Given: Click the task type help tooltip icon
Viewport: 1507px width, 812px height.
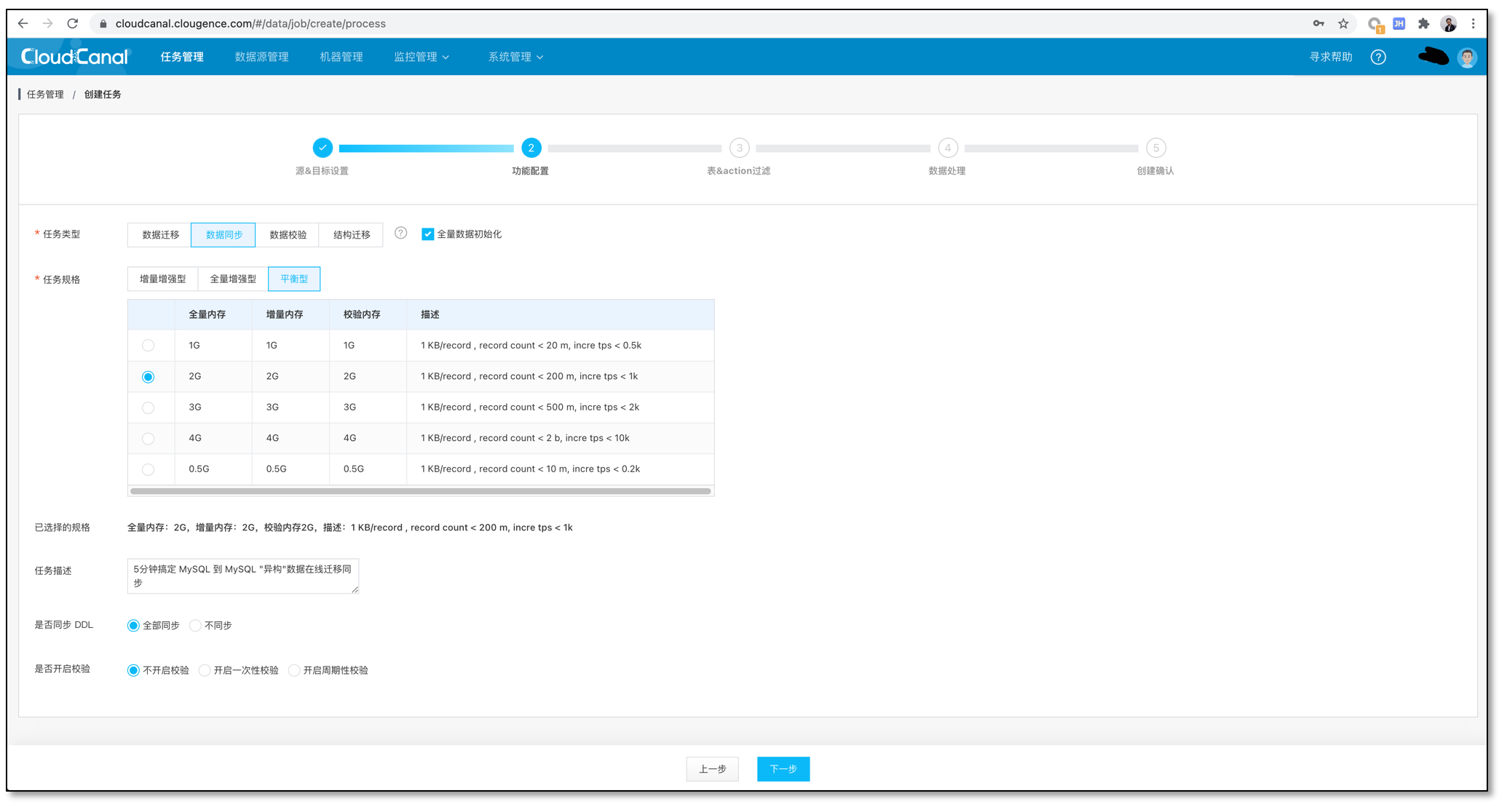Looking at the screenshot, I should (x=400, y=234).
